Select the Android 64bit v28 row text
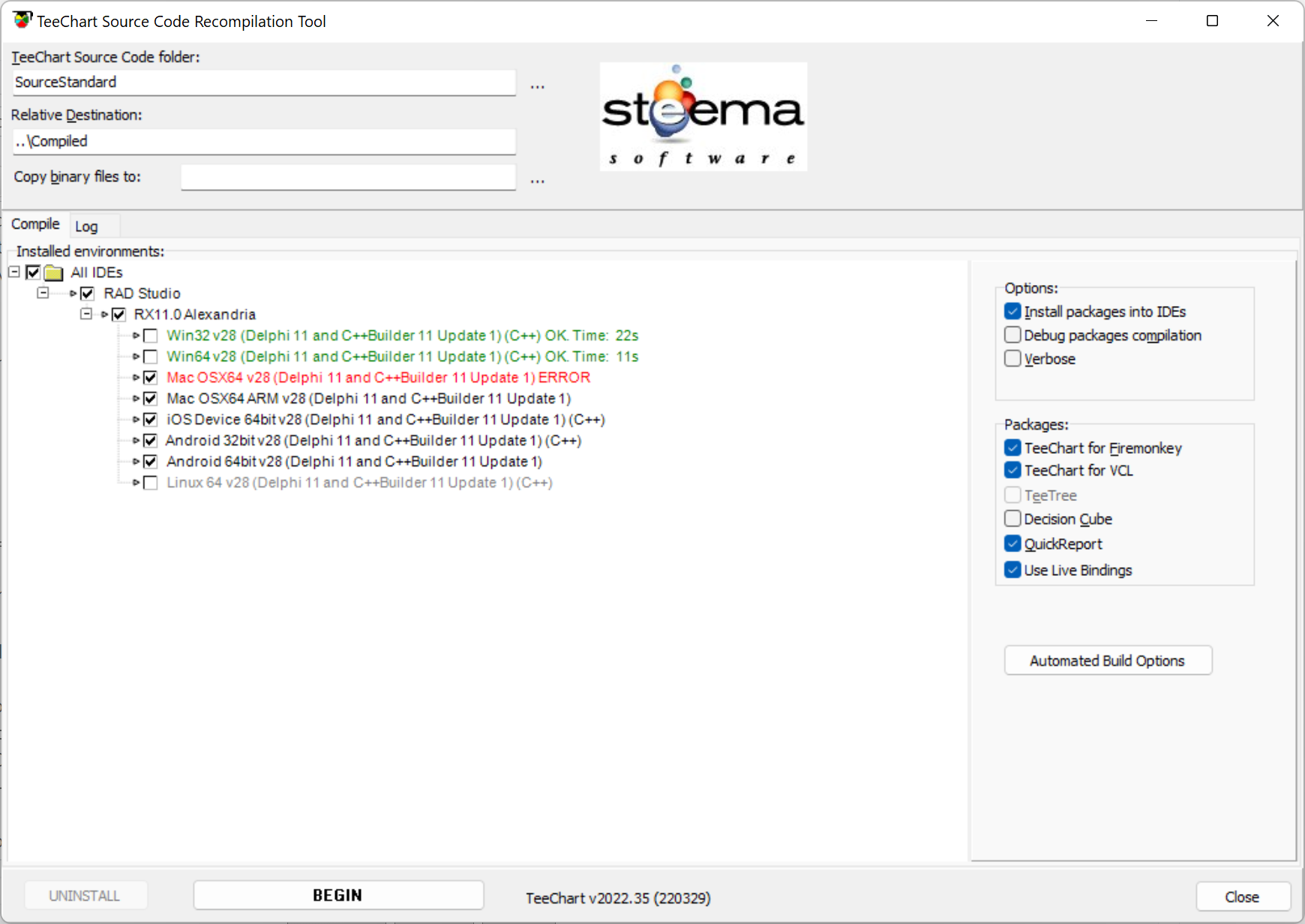 pyautogui.click(x=354, y=461)
